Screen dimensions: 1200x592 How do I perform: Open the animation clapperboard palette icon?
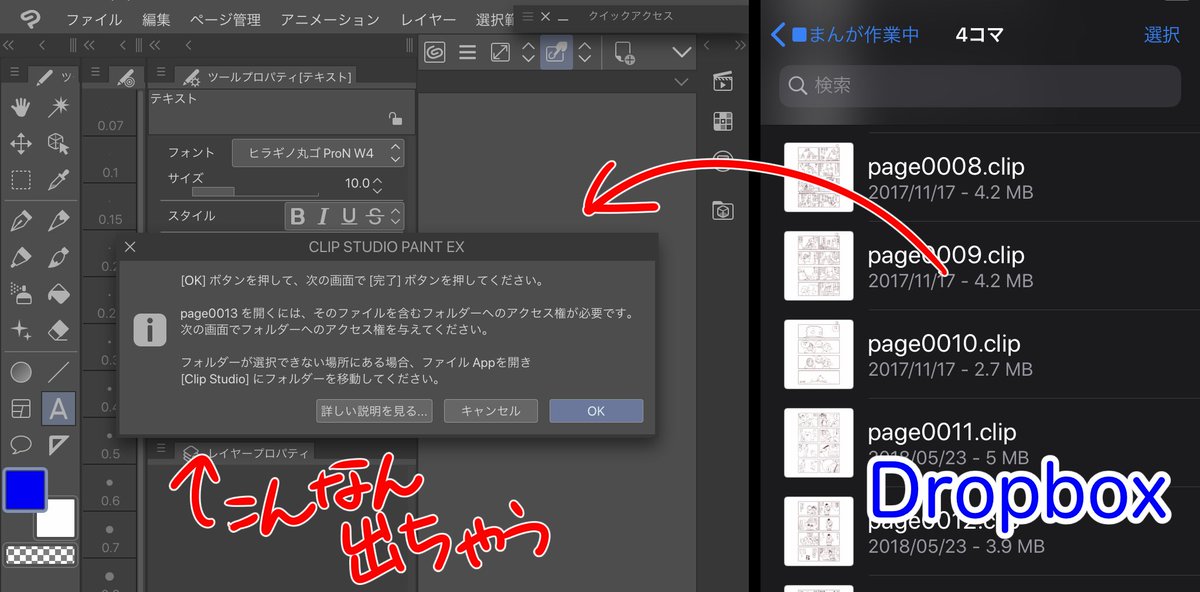point(722,82)
